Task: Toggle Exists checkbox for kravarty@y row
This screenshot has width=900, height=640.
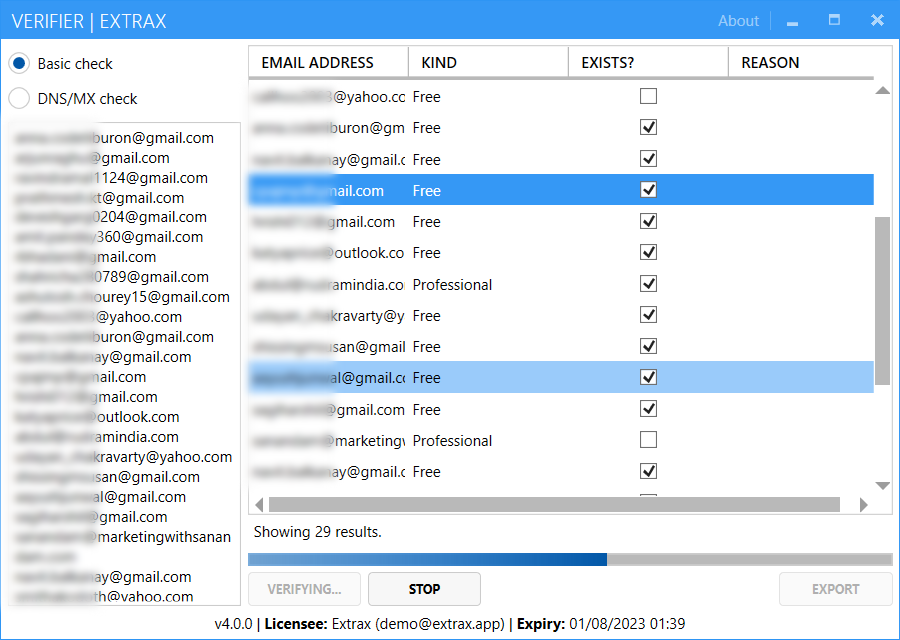Action: [648, 315]
